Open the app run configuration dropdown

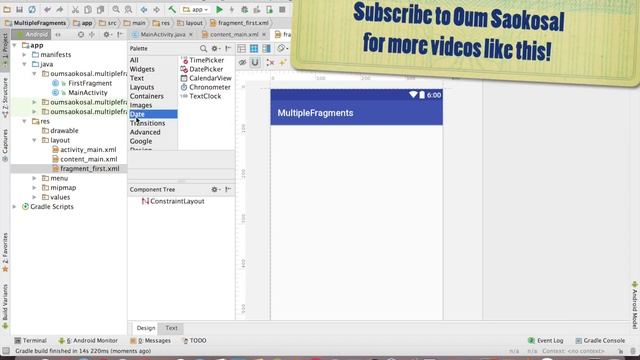click(195, 9)
